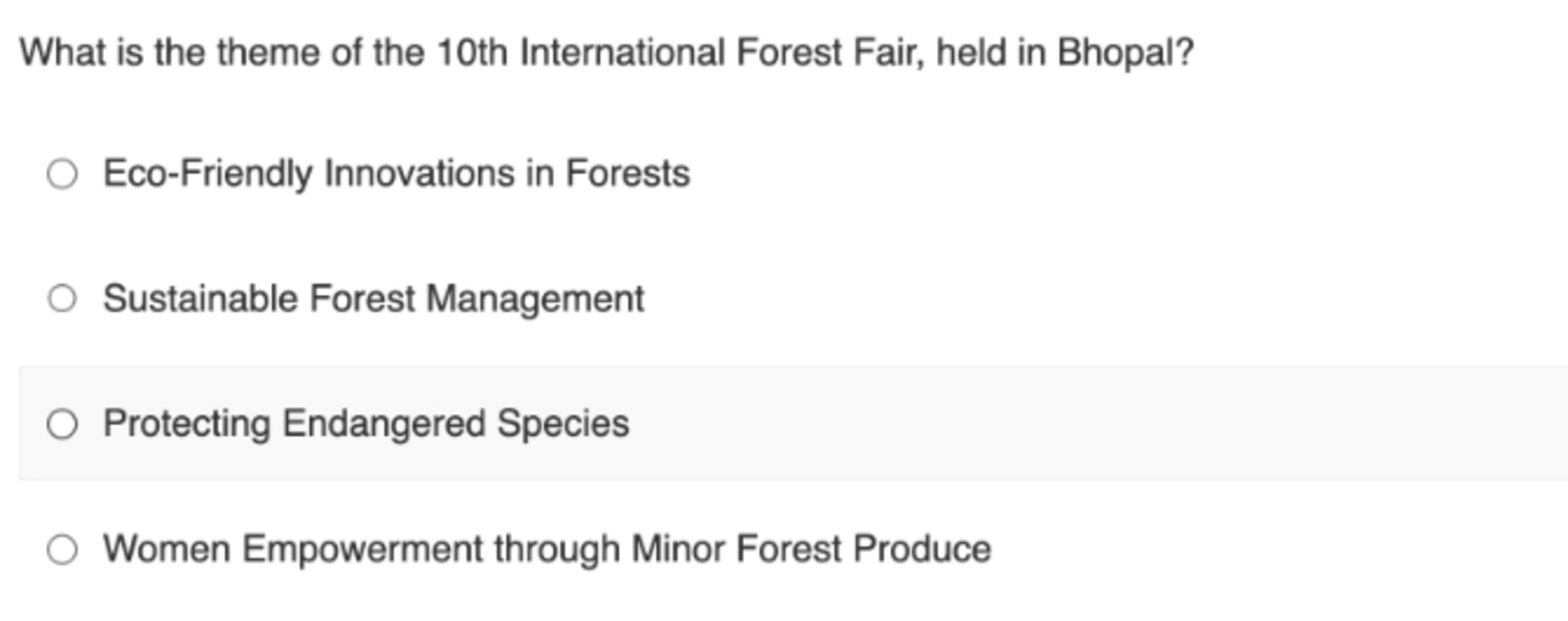1568x621 pixels.
Task: Select the Eco-Friendly Innovations in Forests radio button
Action: (62, 174)
